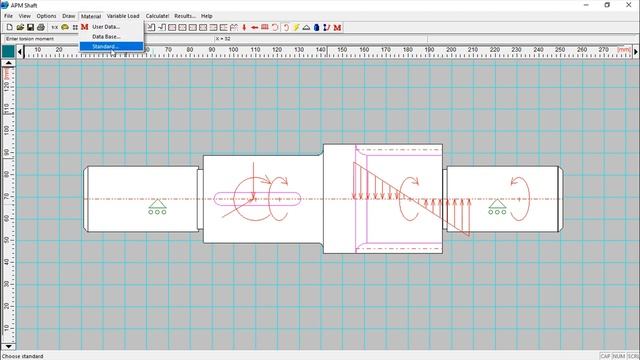The height and width of the screenshot is (360, 640).
Task: Open the Variable Load menu
Action: tap(123, 16)
